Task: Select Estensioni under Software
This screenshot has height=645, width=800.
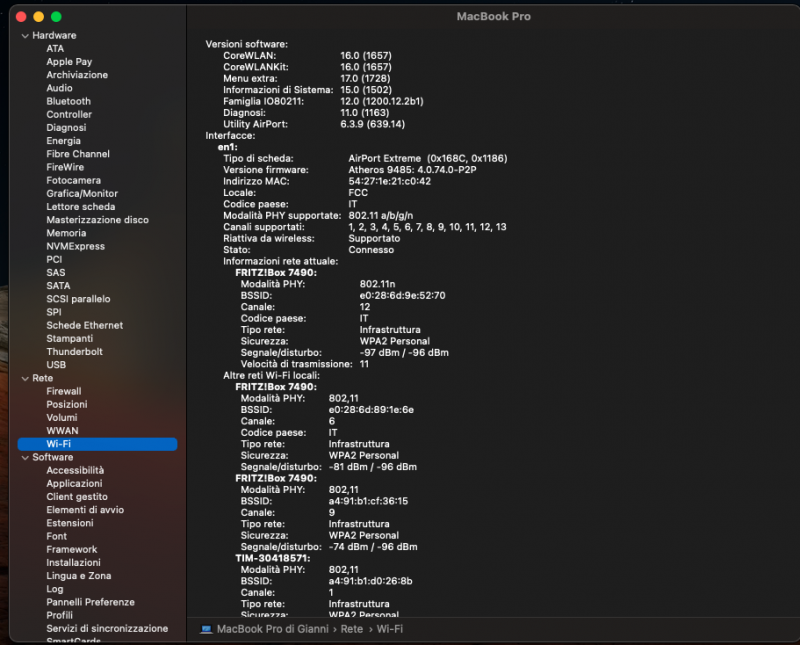Action: [70, 524]
